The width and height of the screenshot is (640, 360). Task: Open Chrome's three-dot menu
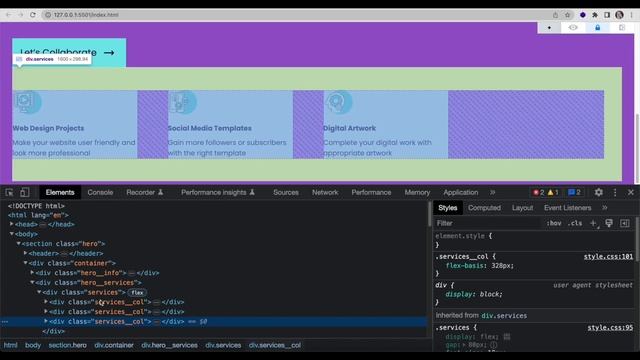(x=631, y=15)
